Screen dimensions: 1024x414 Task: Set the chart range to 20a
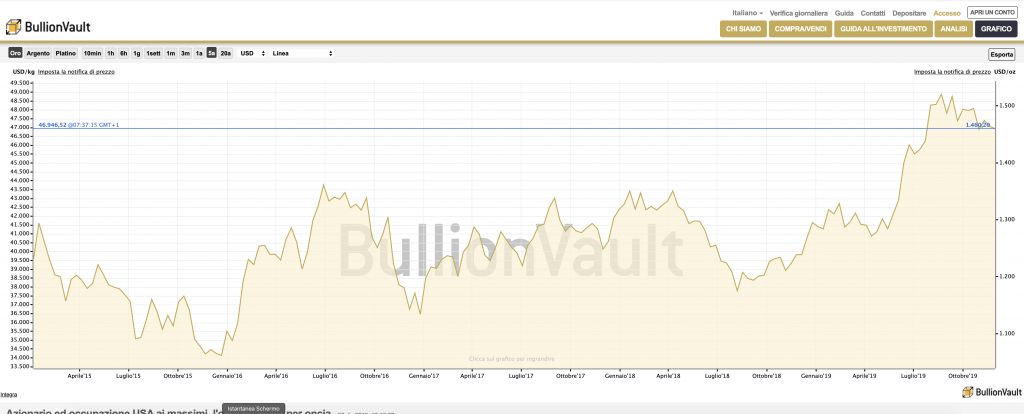pos(225,53)
